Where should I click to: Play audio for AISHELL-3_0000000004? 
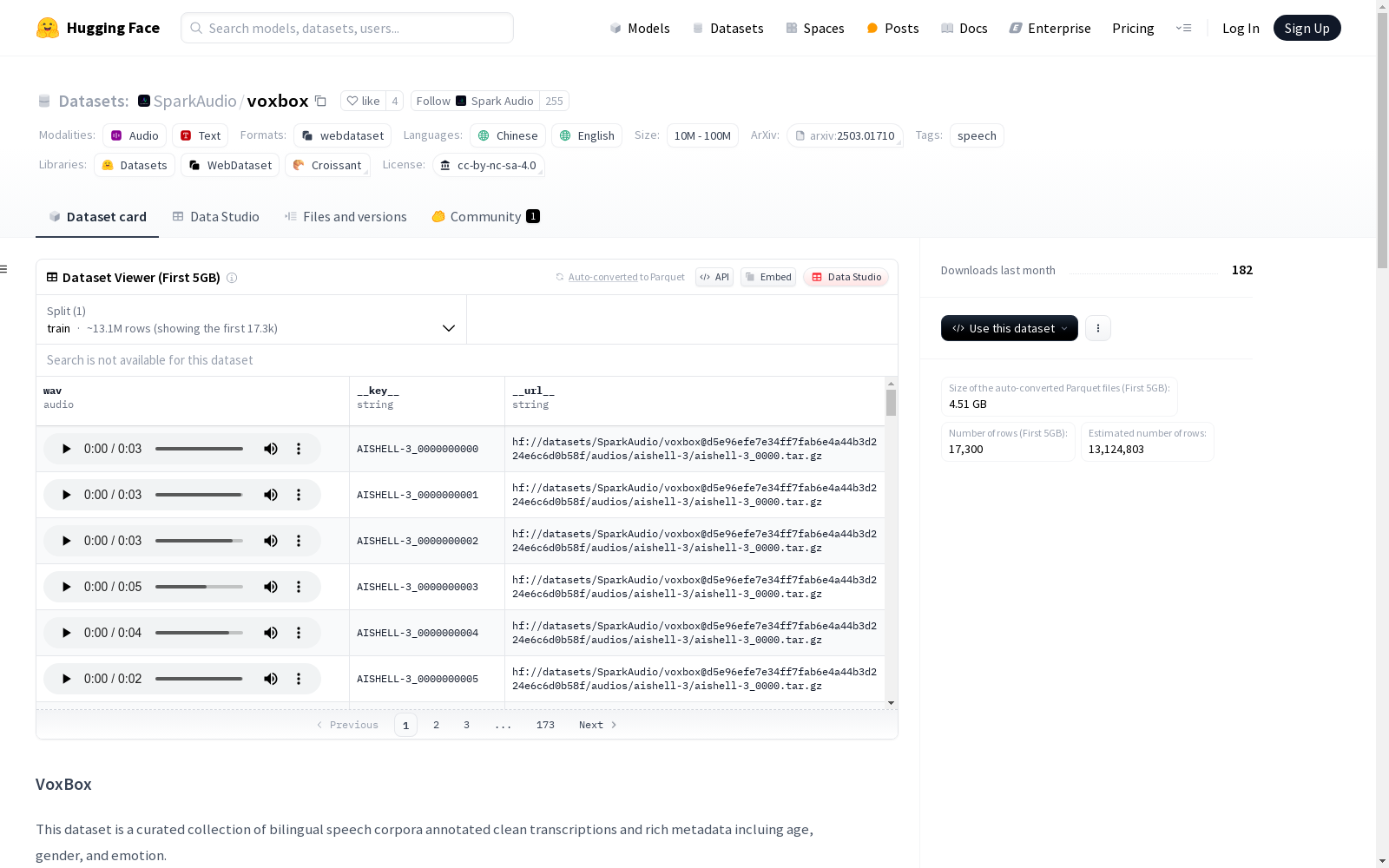tap(66, 633)
